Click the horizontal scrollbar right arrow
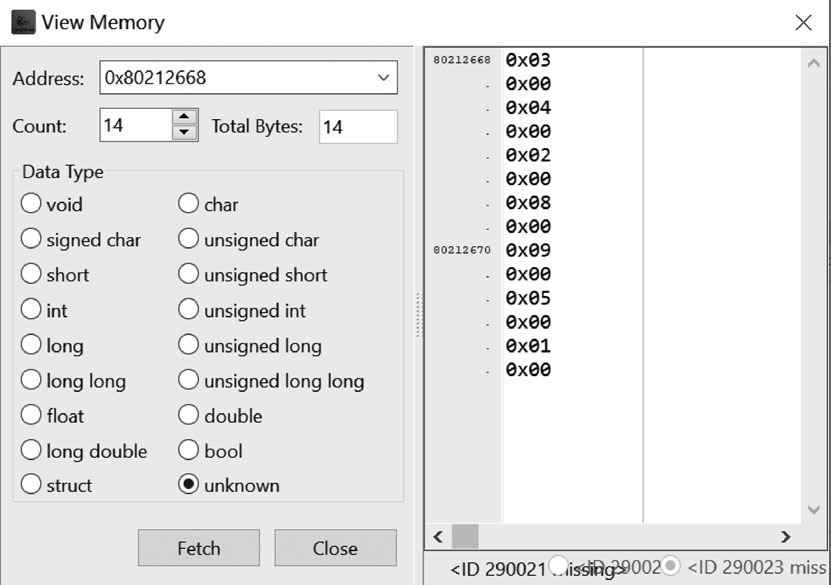831x585 pixels. tap(785, 537)
